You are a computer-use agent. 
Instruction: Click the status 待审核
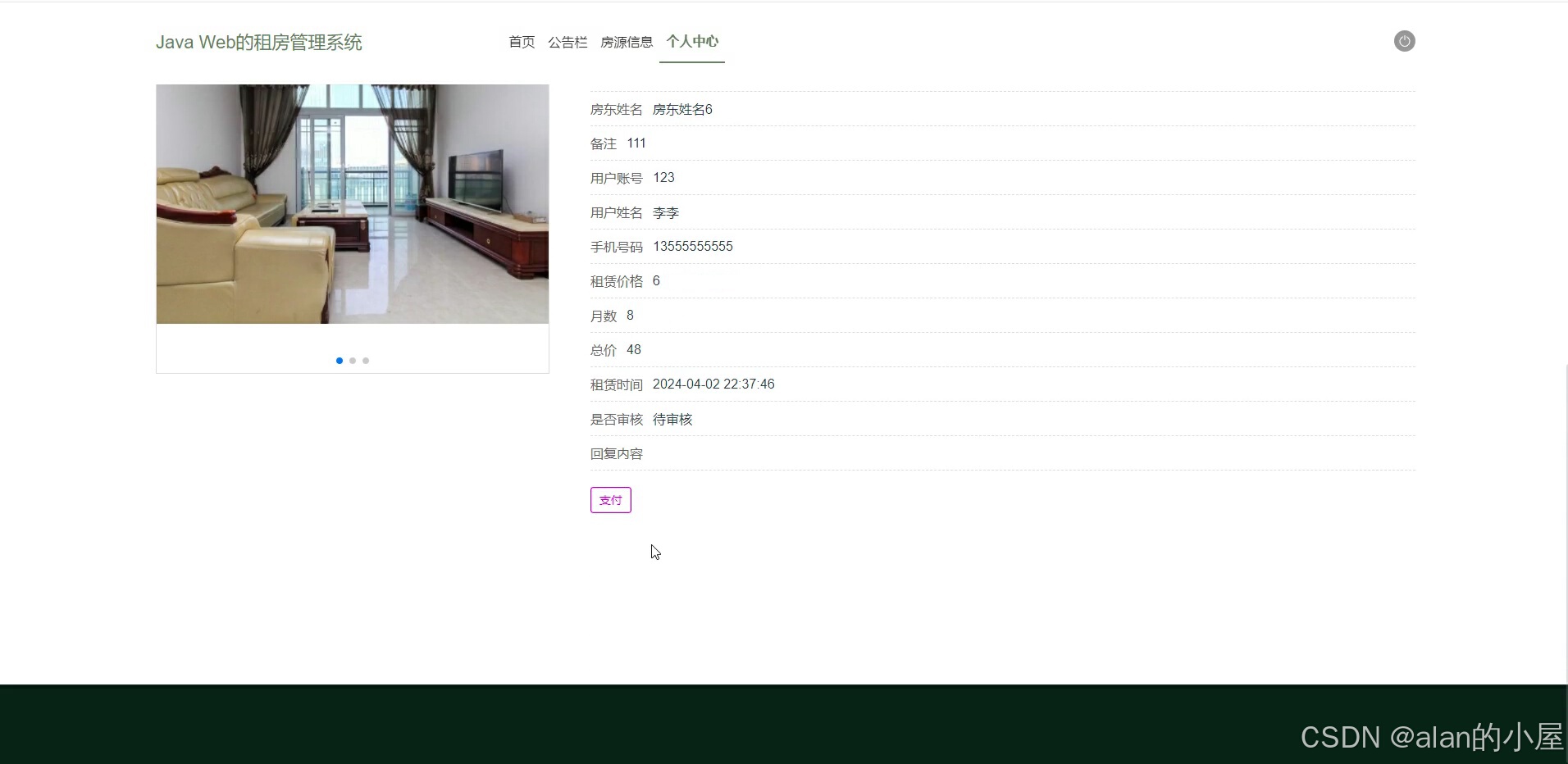(x=672, y=419)
